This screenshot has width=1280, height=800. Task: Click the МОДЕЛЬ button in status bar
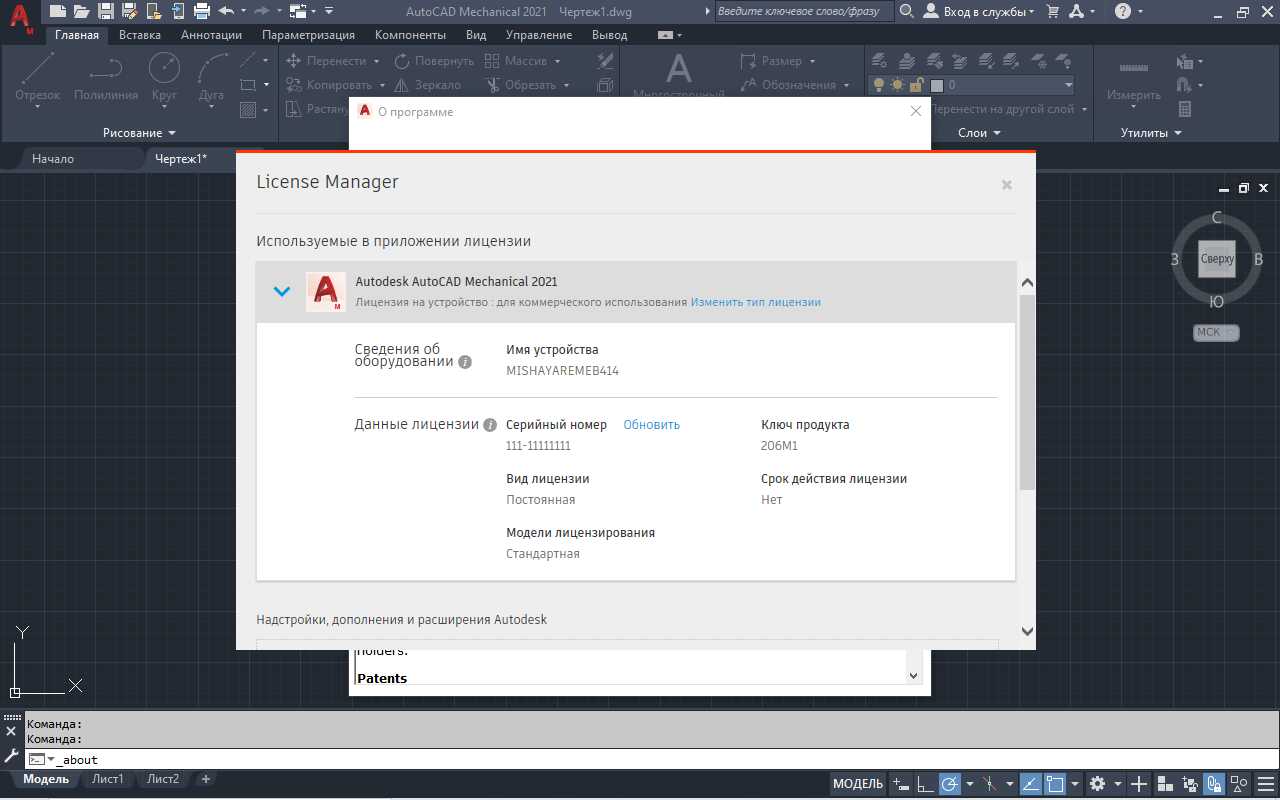pos(858,784)
